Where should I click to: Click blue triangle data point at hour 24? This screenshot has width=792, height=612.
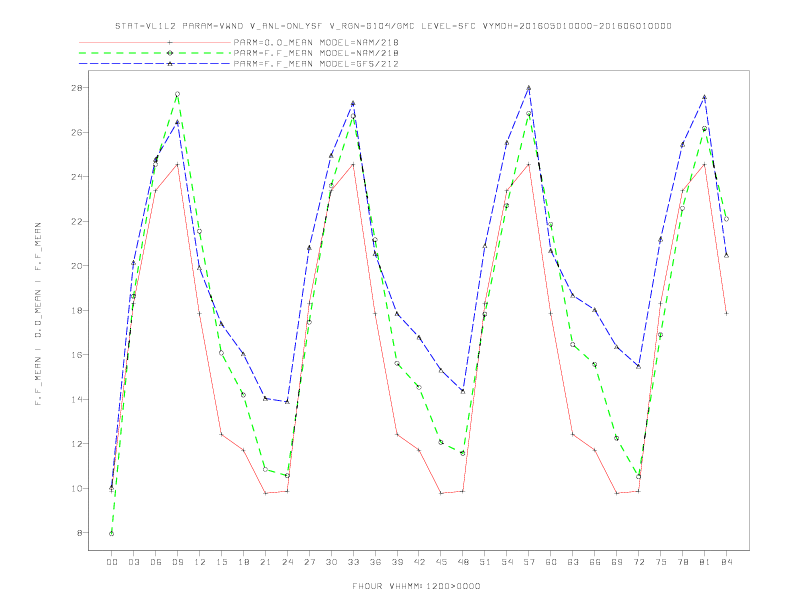[x=287, y=402]
